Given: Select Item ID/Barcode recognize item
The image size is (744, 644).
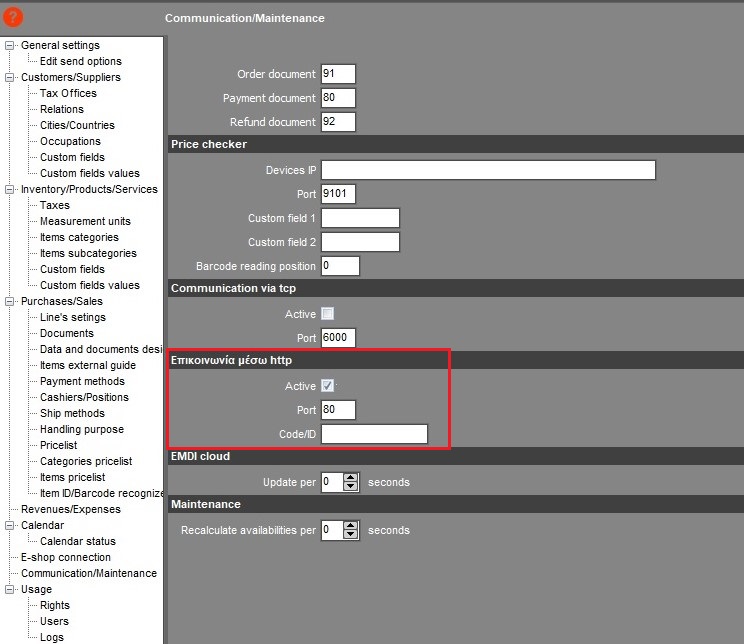Looking at the screenshot, I should 101,494.
